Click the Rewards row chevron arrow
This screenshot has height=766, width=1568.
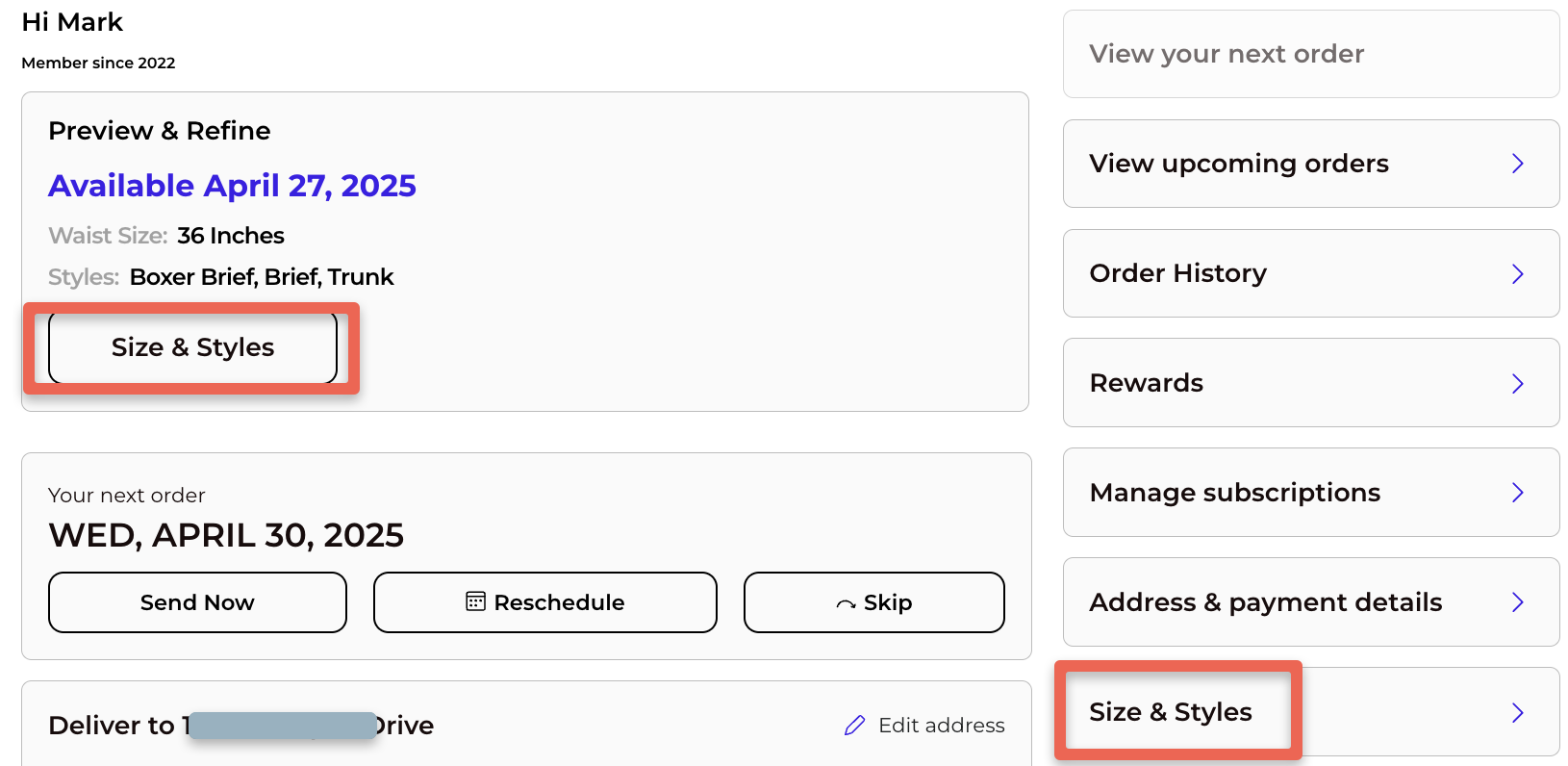click(x=1517, y=383)
